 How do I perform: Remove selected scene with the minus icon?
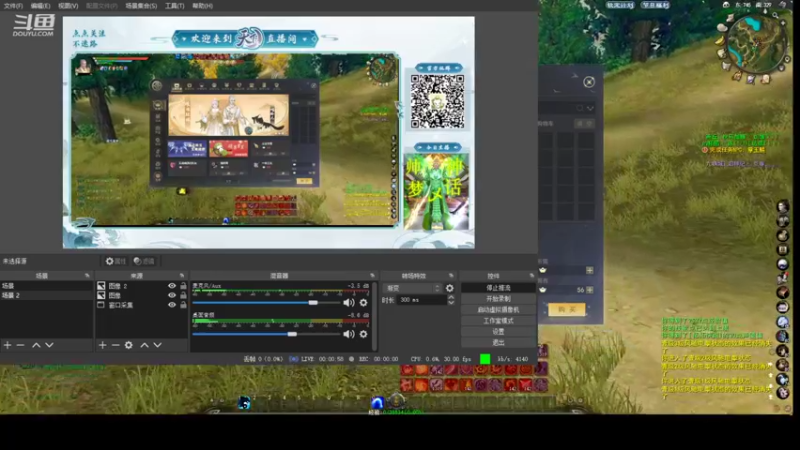[20, 345]
